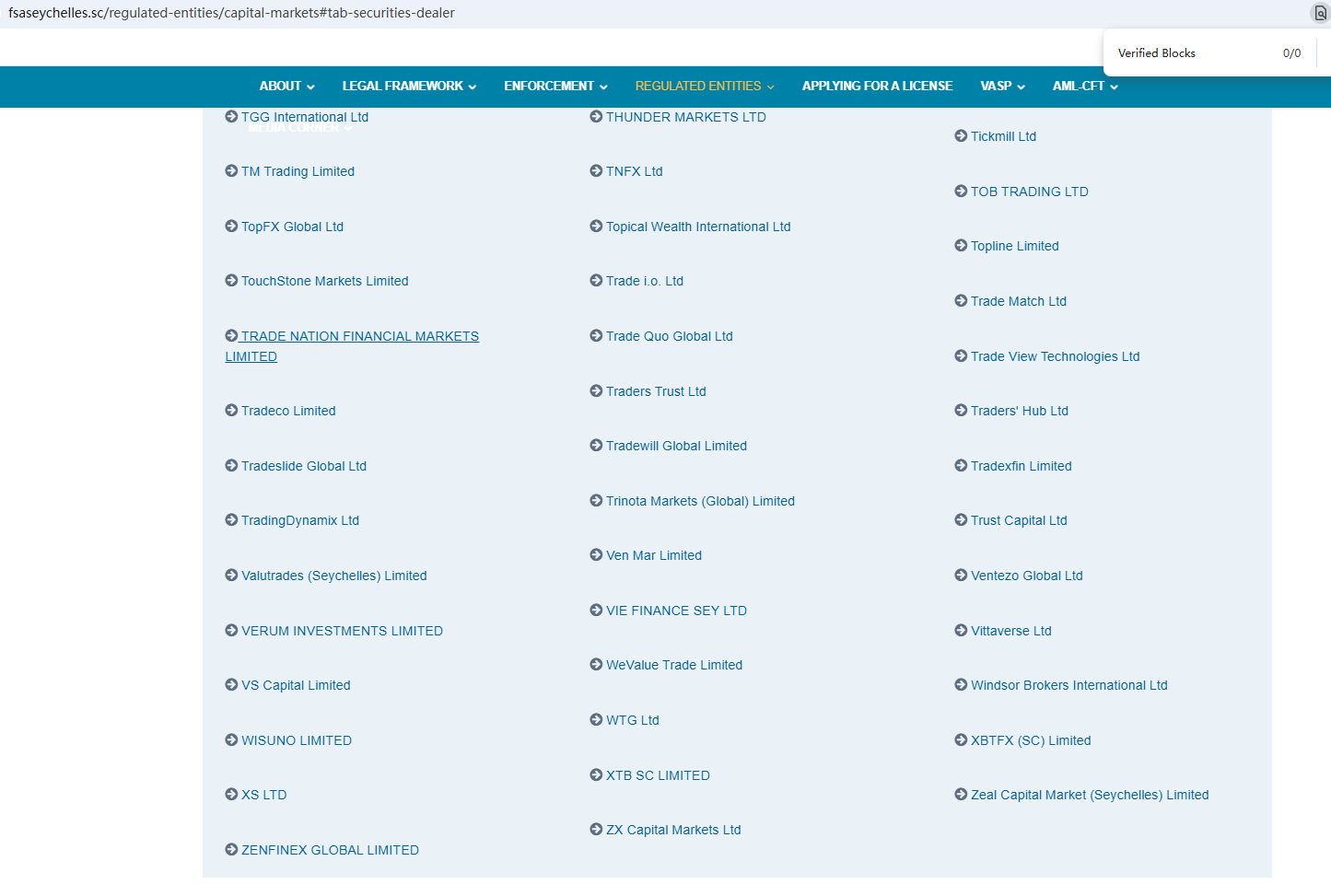Click the arrow icon beside VERUM INVESTMENTS LIMITED
1331x896 pixels.
click(231, 630)
